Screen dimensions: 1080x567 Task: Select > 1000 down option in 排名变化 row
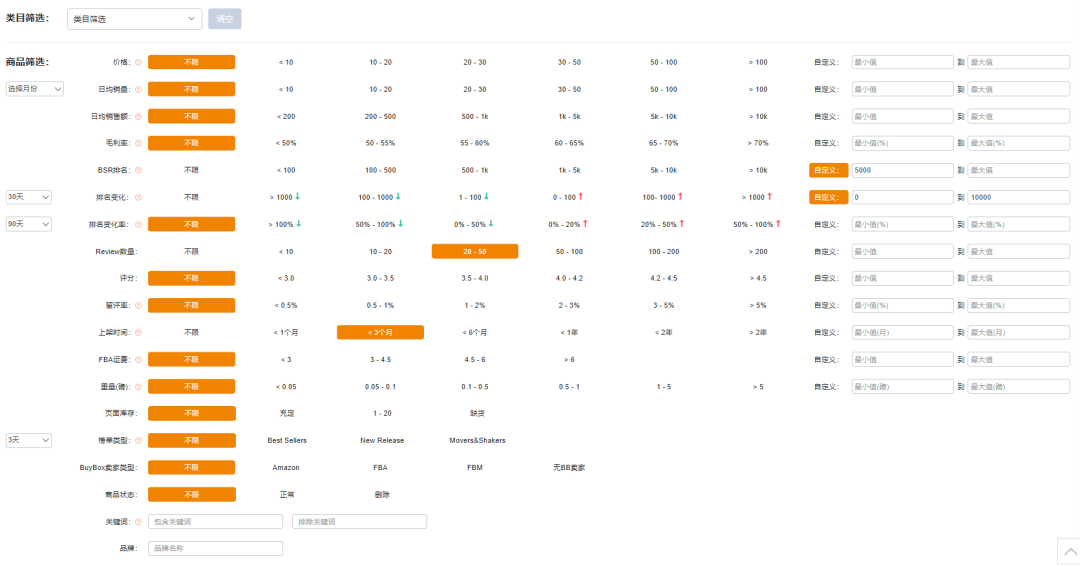(285, 197)
